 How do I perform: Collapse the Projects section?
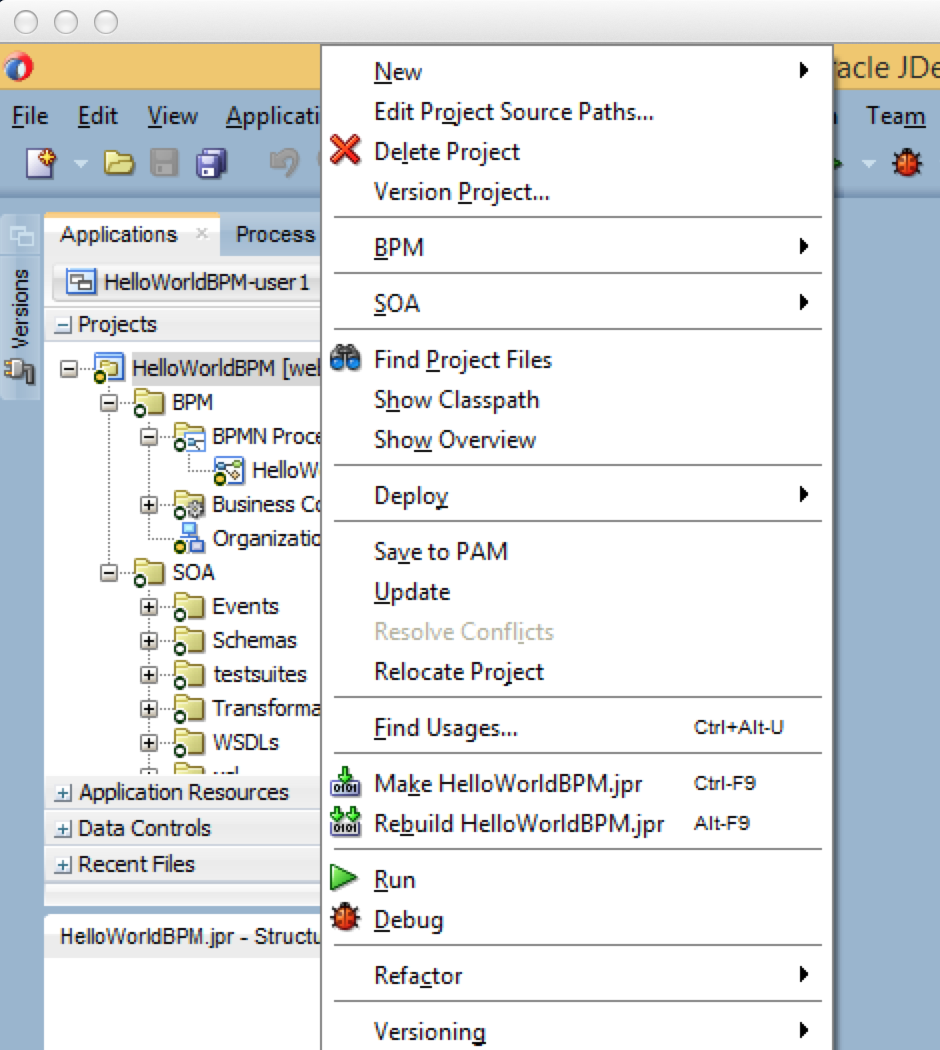63,325
